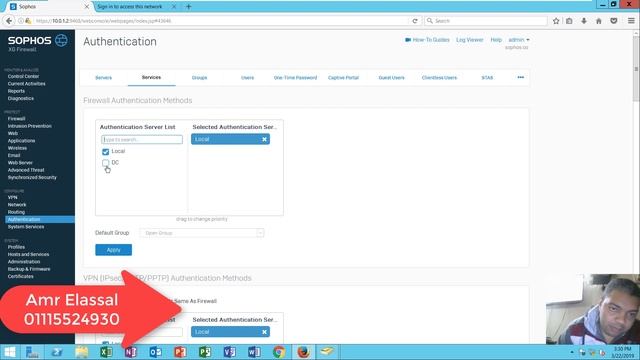640x360 pixels.
Task: Open Network in the sidebar
Action: coord(17,205)
